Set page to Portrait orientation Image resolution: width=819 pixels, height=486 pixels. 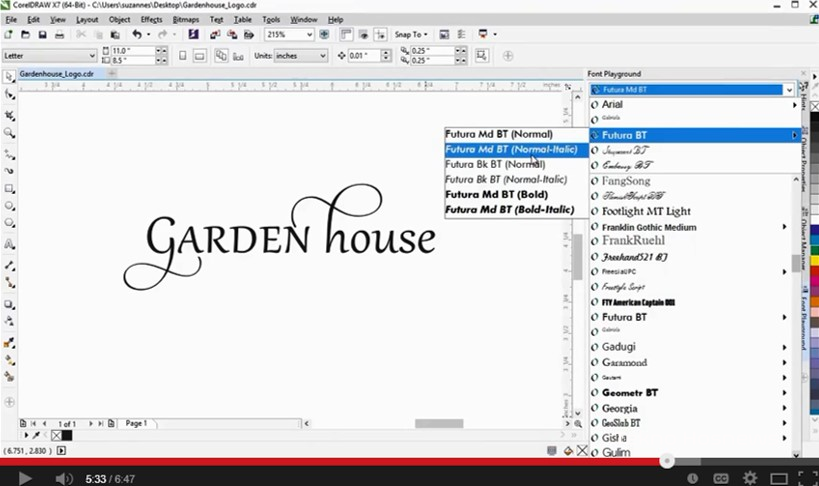(x=182, y=55)
